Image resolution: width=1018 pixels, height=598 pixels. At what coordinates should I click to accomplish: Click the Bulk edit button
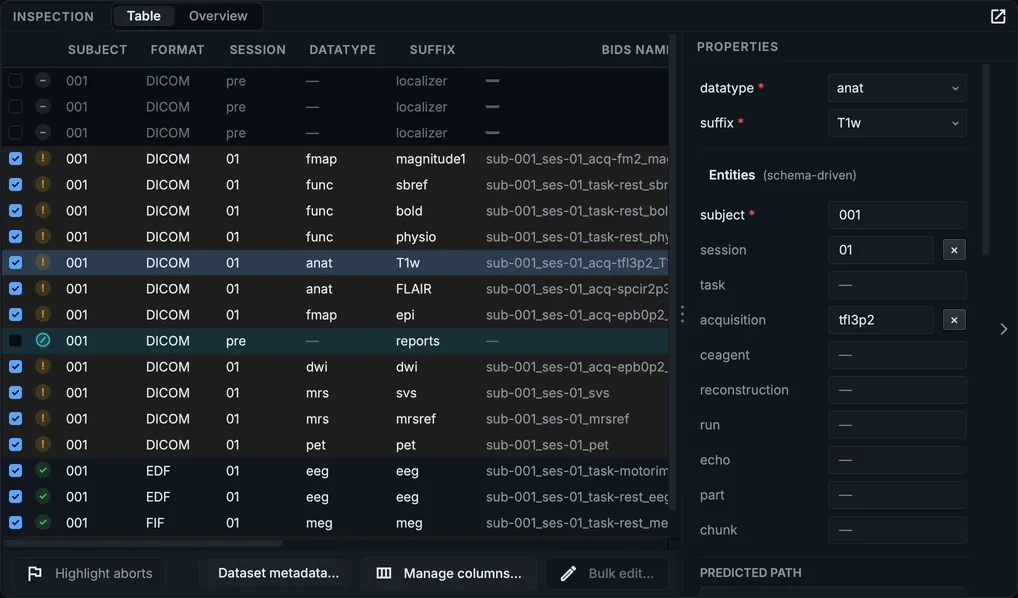pyautogui.click(x=607, y=573)
